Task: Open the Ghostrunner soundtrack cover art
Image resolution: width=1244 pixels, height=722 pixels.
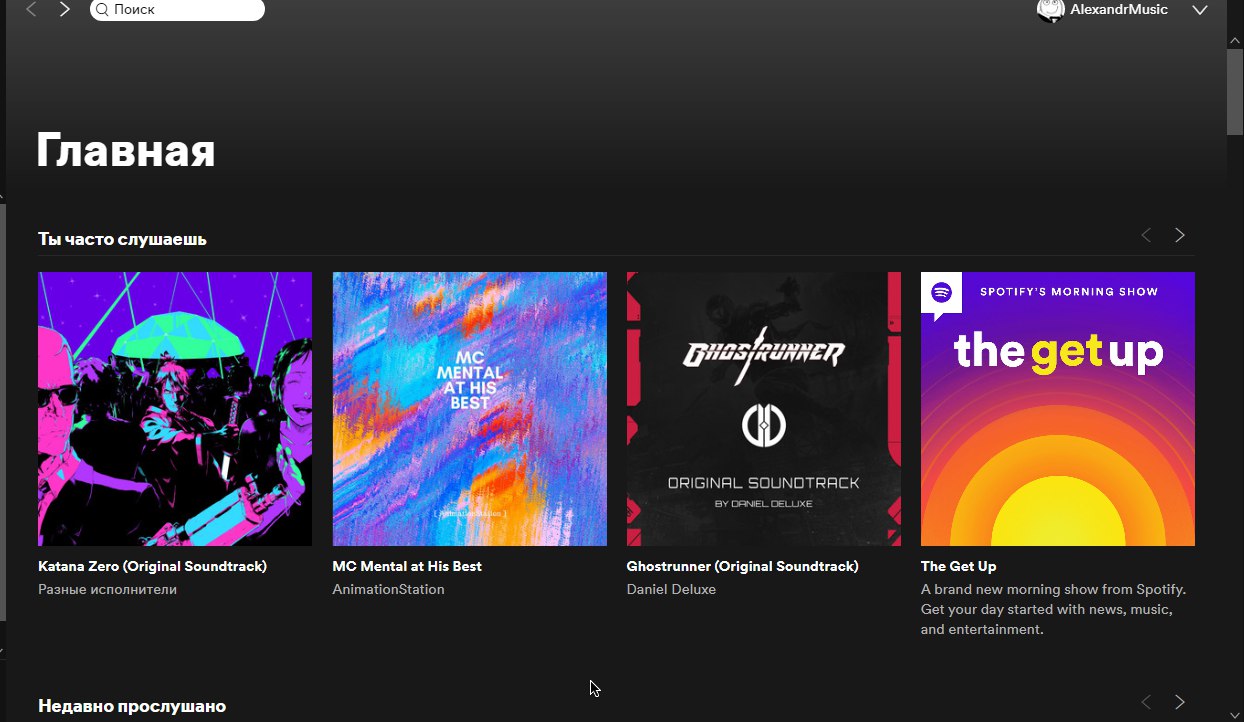Action: coord(763,409)
